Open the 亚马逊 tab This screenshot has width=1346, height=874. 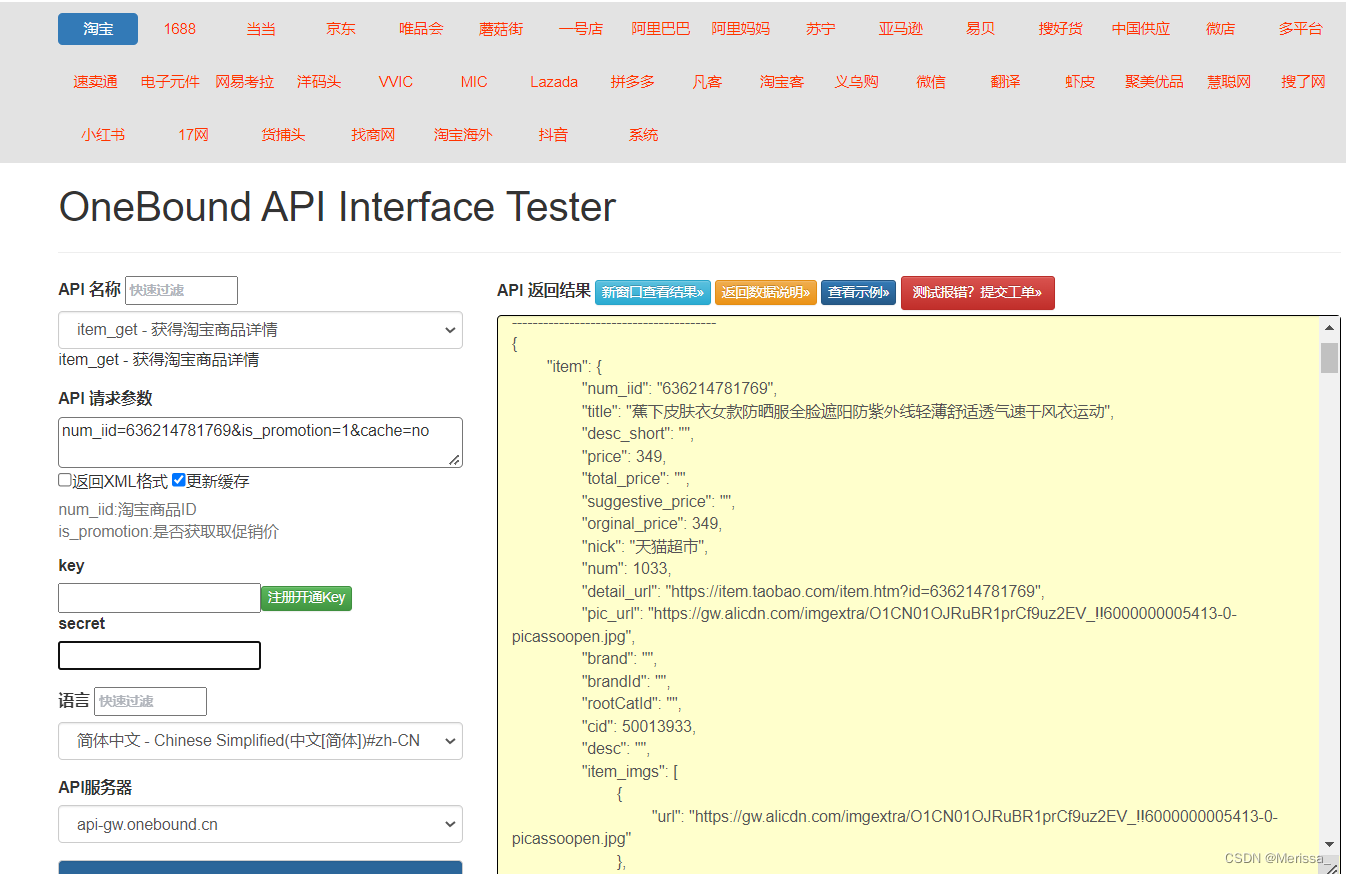(x=900, y=29)
